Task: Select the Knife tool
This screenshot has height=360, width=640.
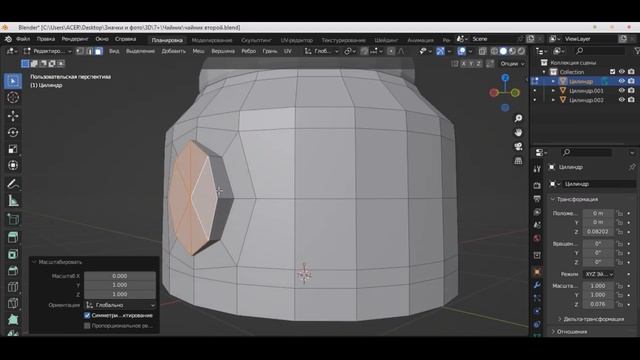Action: click(13, 303)
